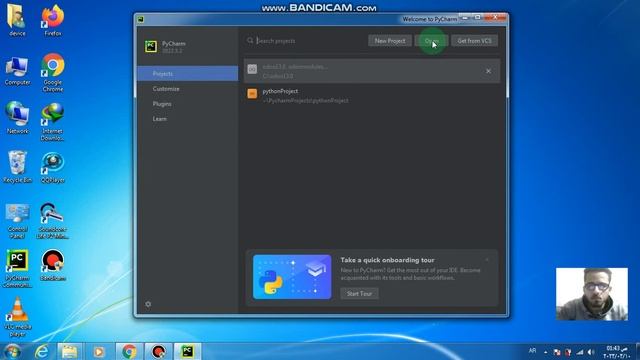Open the Projects section in PyCharm sidebar
The width and height of the screenshot is (640, 360).
coord(187,73)
